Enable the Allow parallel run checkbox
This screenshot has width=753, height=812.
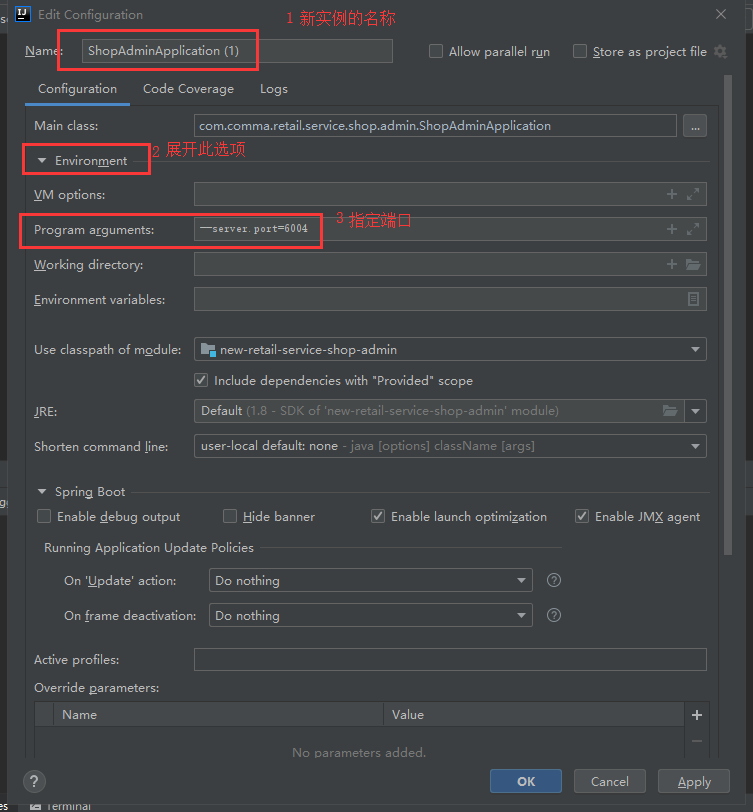436,52
